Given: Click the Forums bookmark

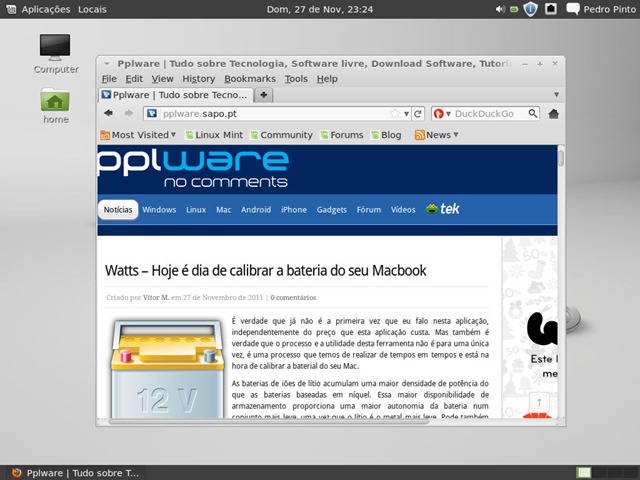Looking at the screenshot, I should tap(342, 135).
